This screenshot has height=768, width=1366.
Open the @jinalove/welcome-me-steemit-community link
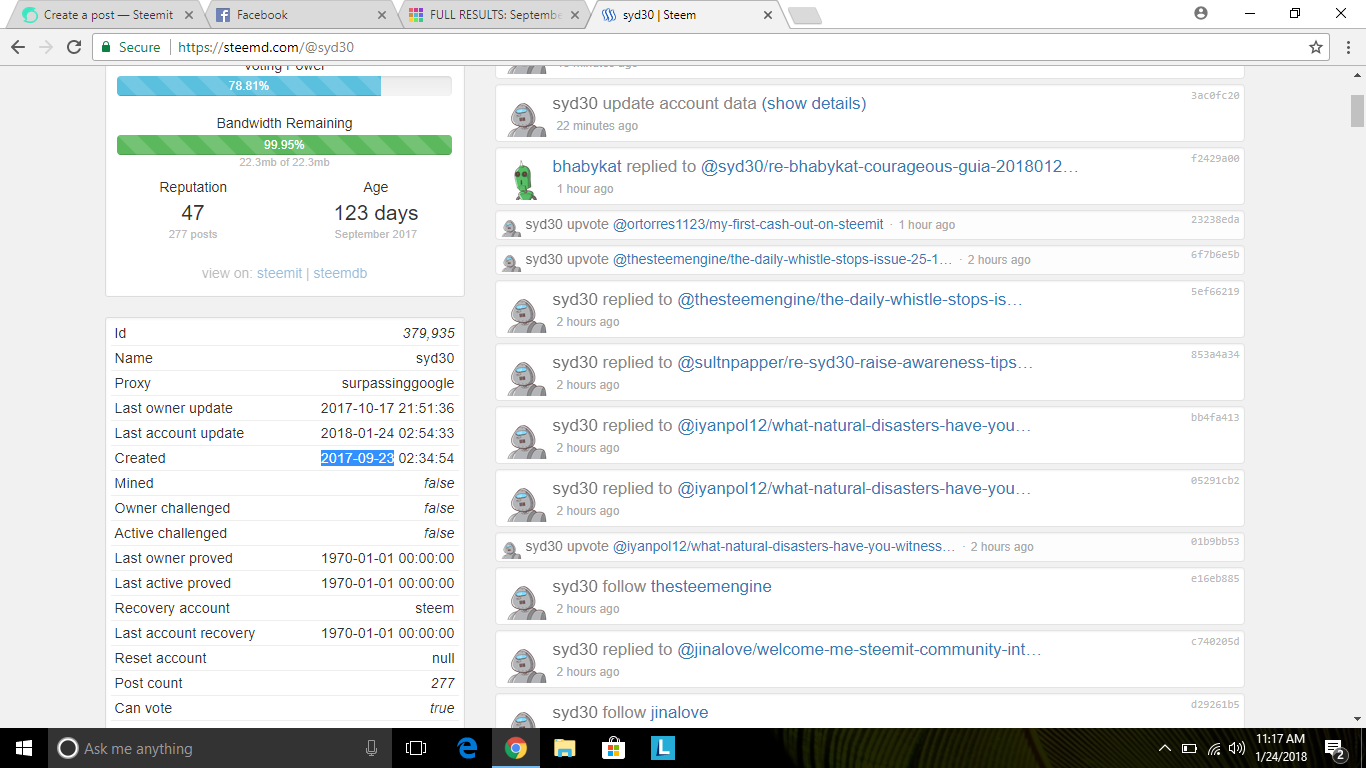(x=860, y=649)
